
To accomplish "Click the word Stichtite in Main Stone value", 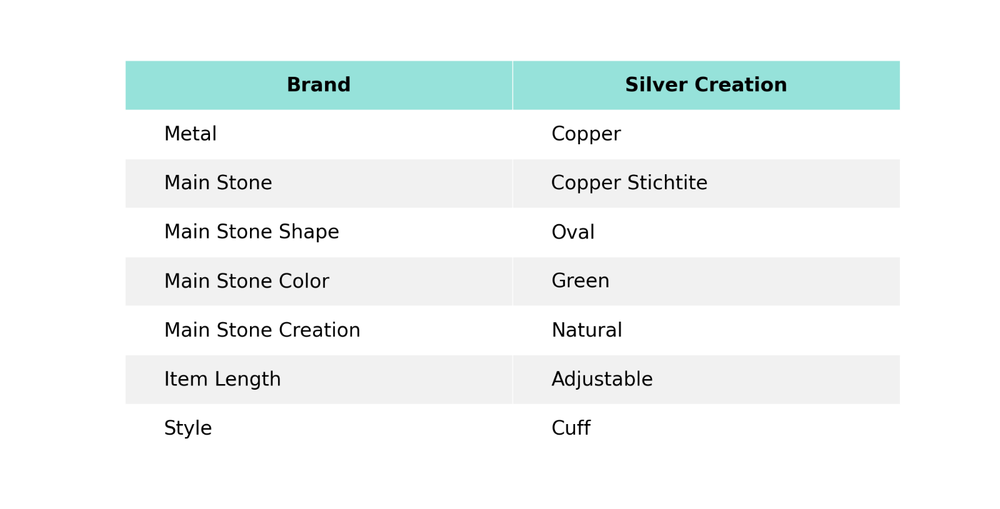I will pyautogui.click(x=666, y=183).
